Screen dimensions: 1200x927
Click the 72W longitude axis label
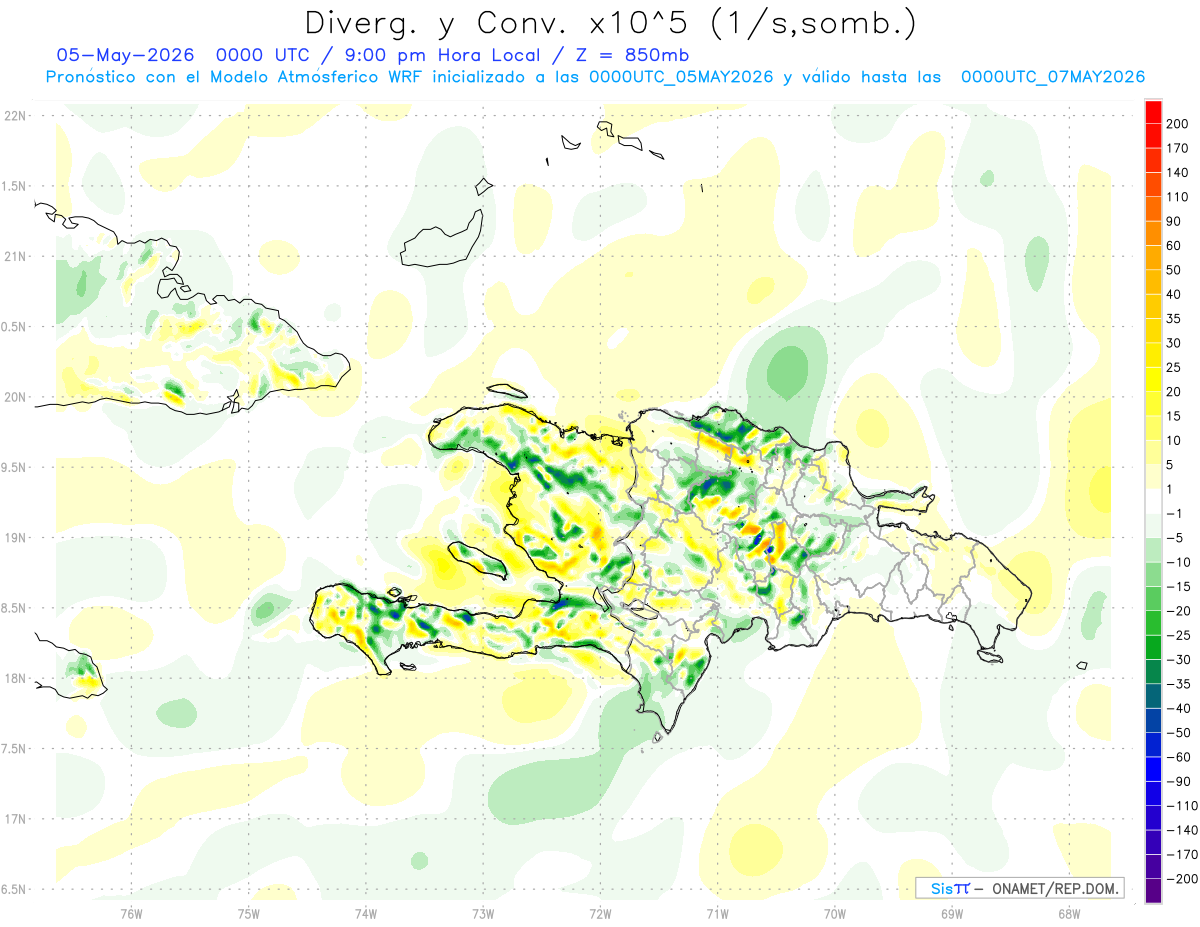600,913
